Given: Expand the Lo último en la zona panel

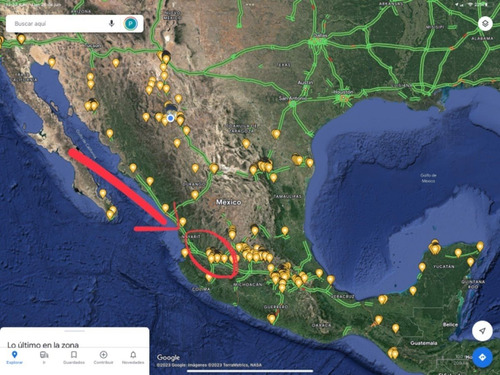Looking at the screenshot, I should pyautogui.click(x=43, y=345).
